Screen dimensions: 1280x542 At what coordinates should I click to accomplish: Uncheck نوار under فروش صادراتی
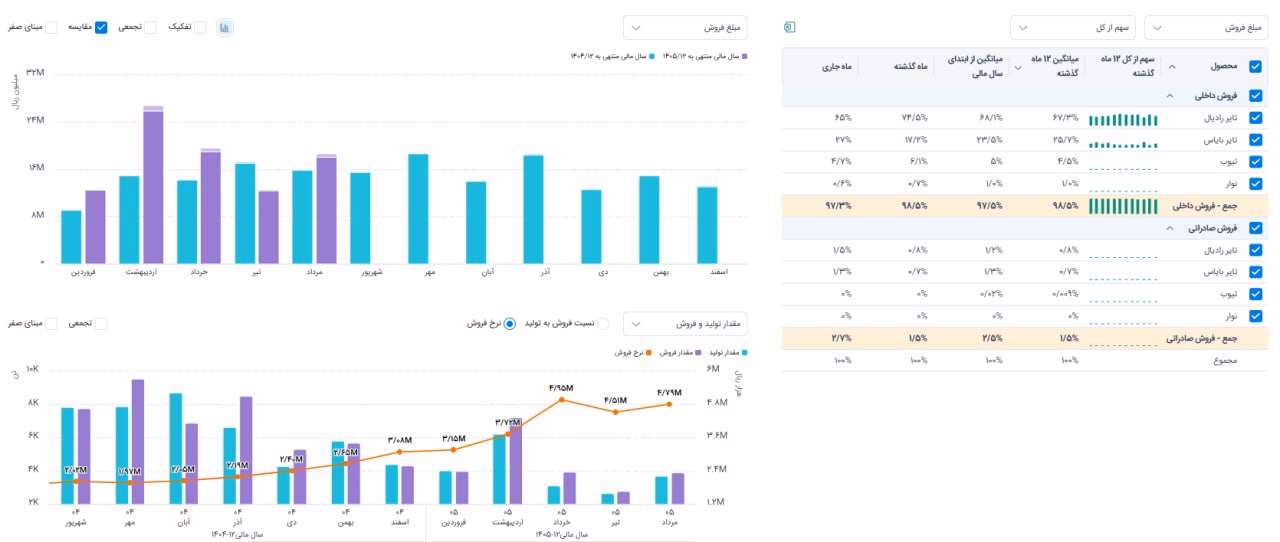(1256, 316)
